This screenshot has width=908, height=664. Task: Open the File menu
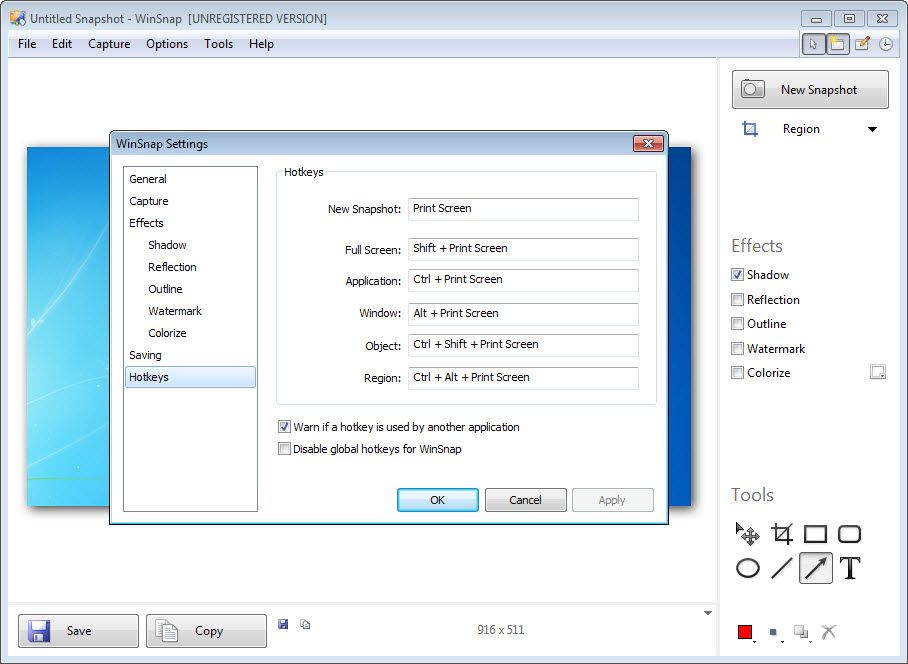coord(27,44)
